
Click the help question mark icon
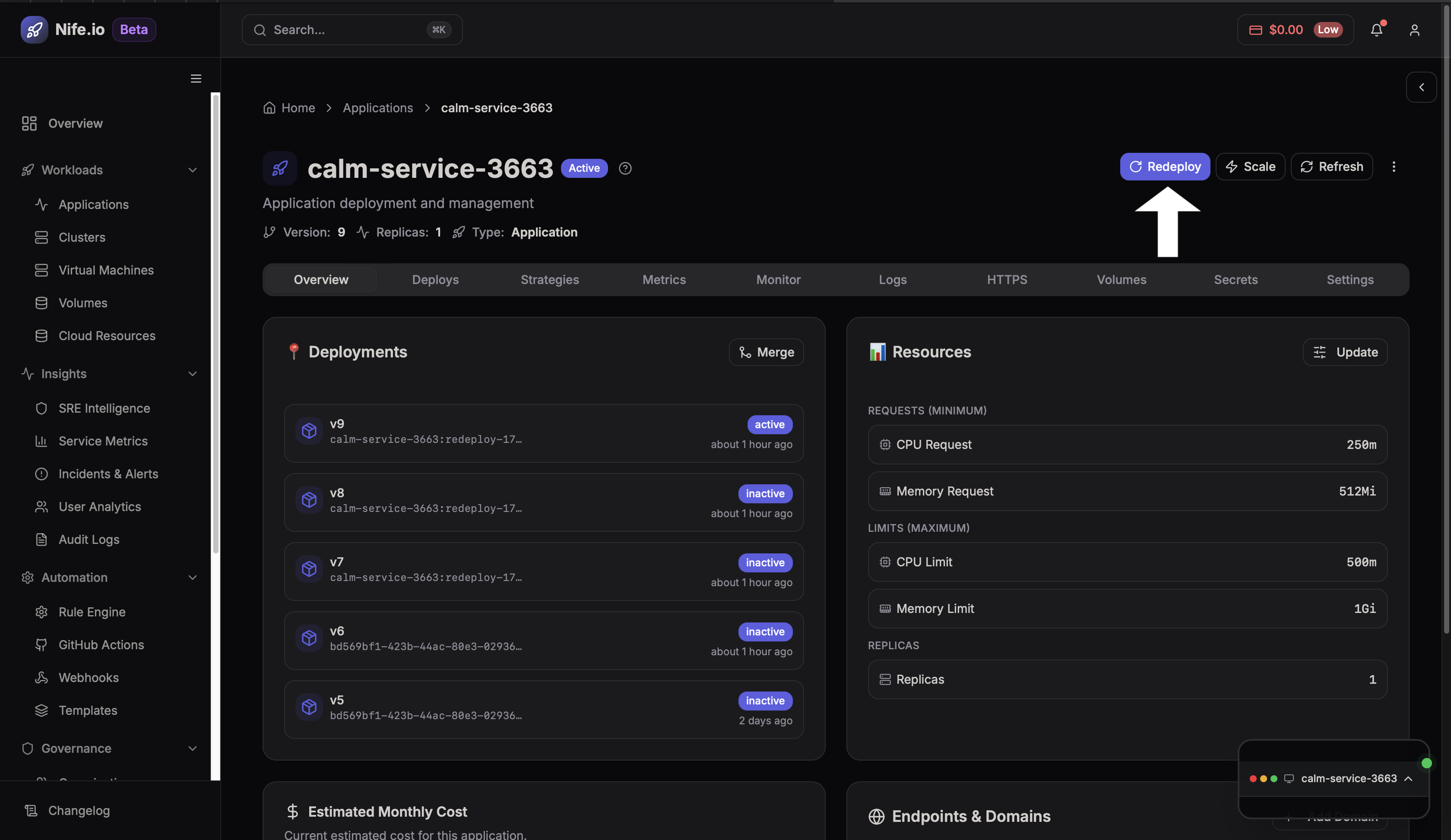(x=625, y=168)
